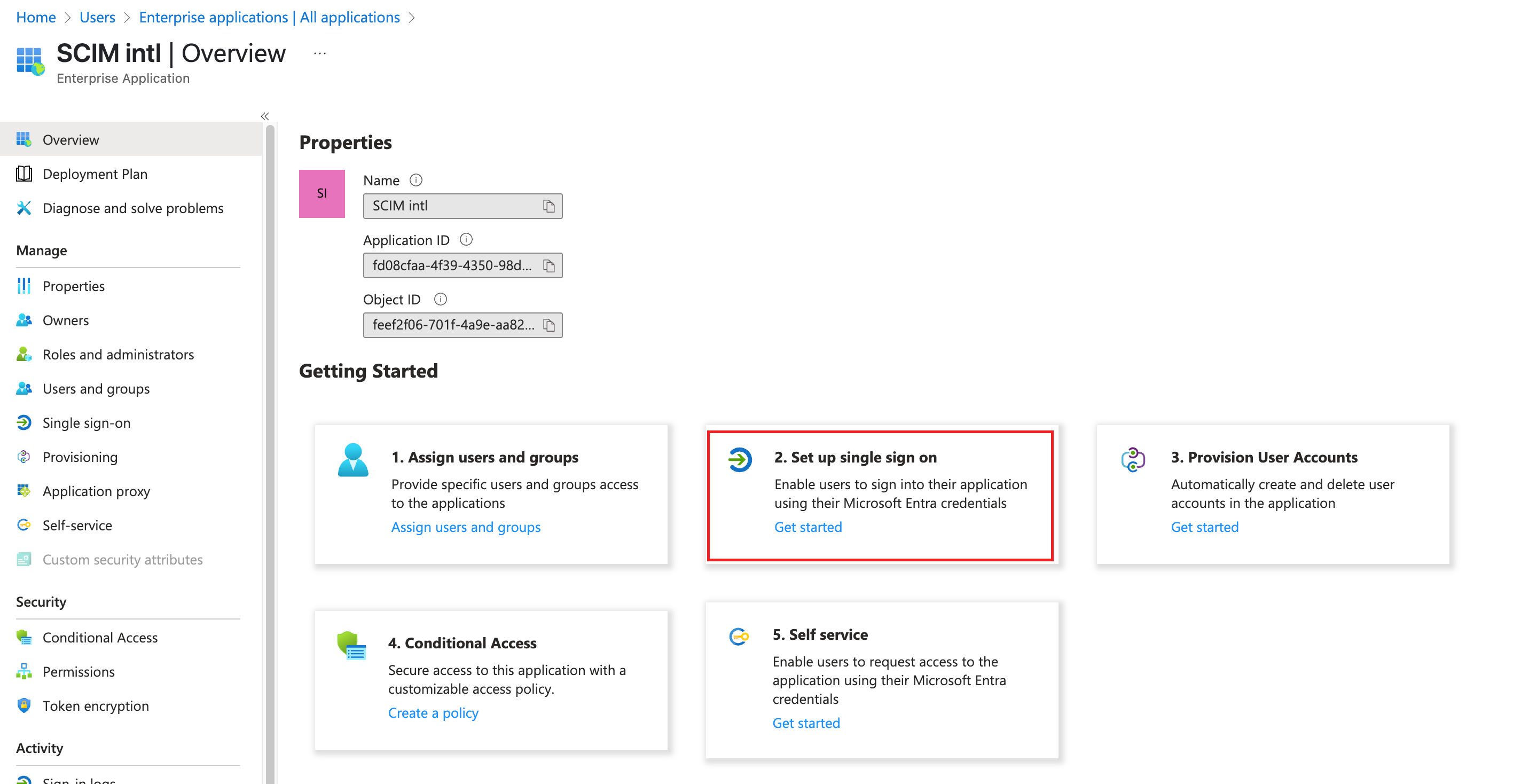
Task: Copy the Name field value
Action: point(548,206)
